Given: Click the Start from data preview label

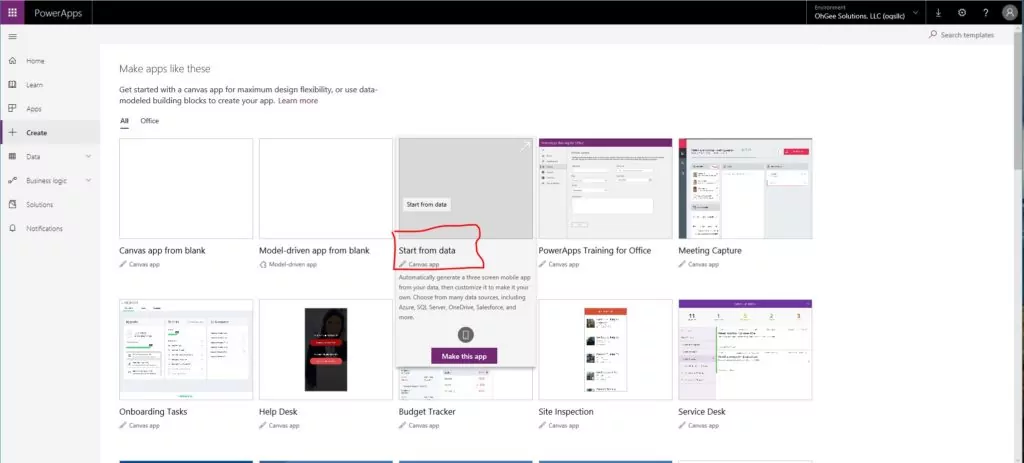Looking at the screenshot, I should click(x=426, y=204).
